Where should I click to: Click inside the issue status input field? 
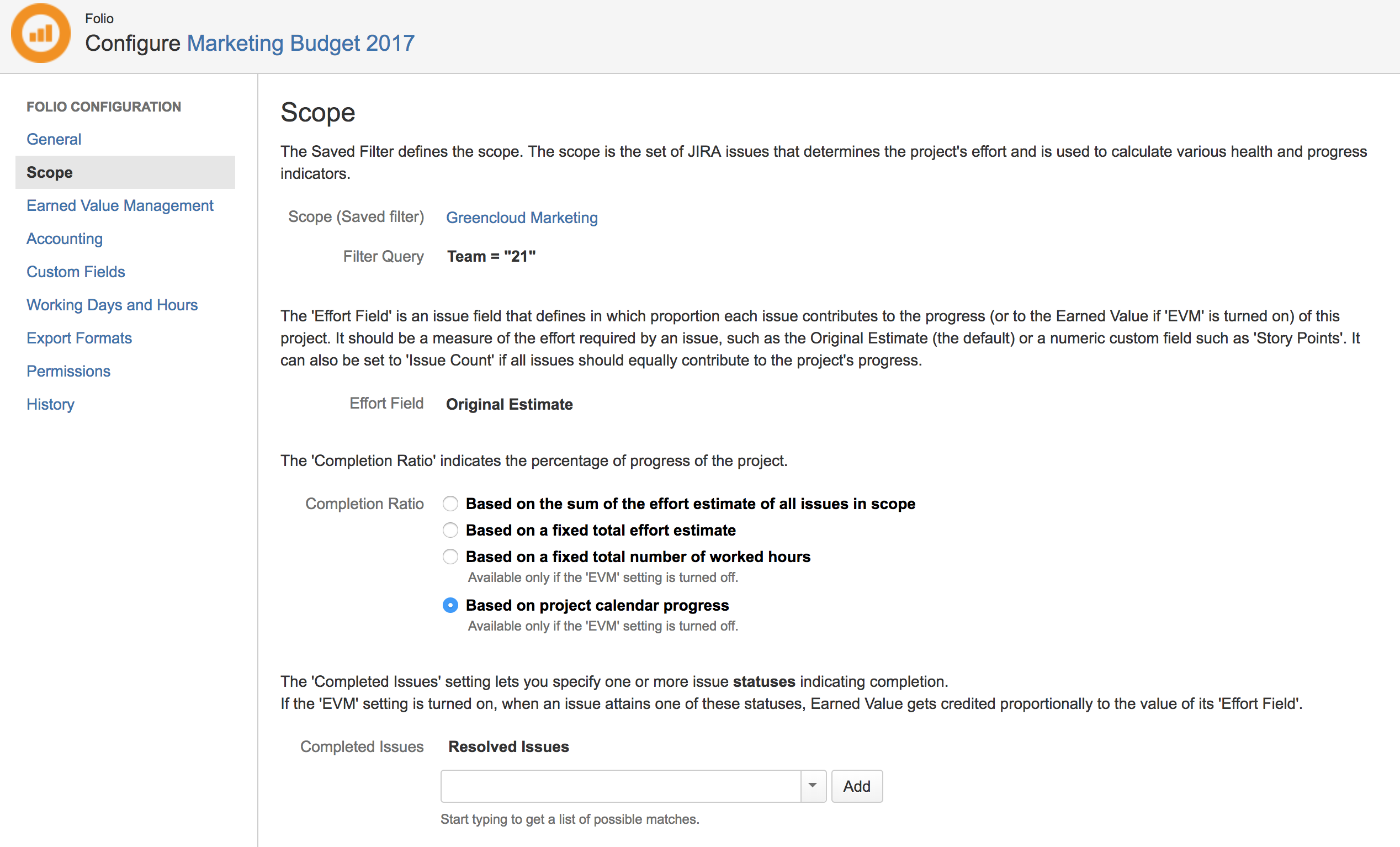(x=619, y=786)
